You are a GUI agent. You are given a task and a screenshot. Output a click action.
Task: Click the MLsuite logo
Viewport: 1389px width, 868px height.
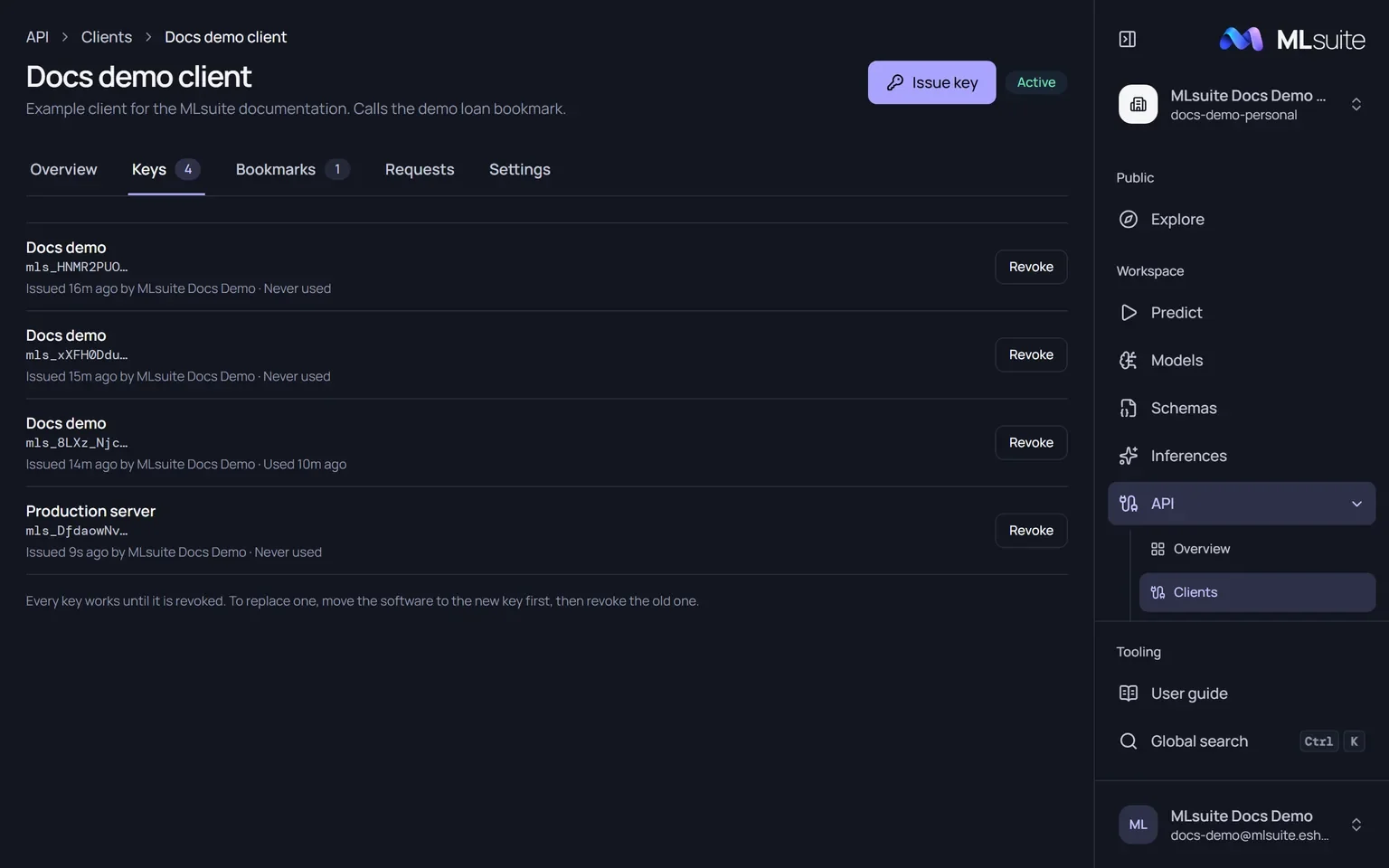(x=1292, y=39)
